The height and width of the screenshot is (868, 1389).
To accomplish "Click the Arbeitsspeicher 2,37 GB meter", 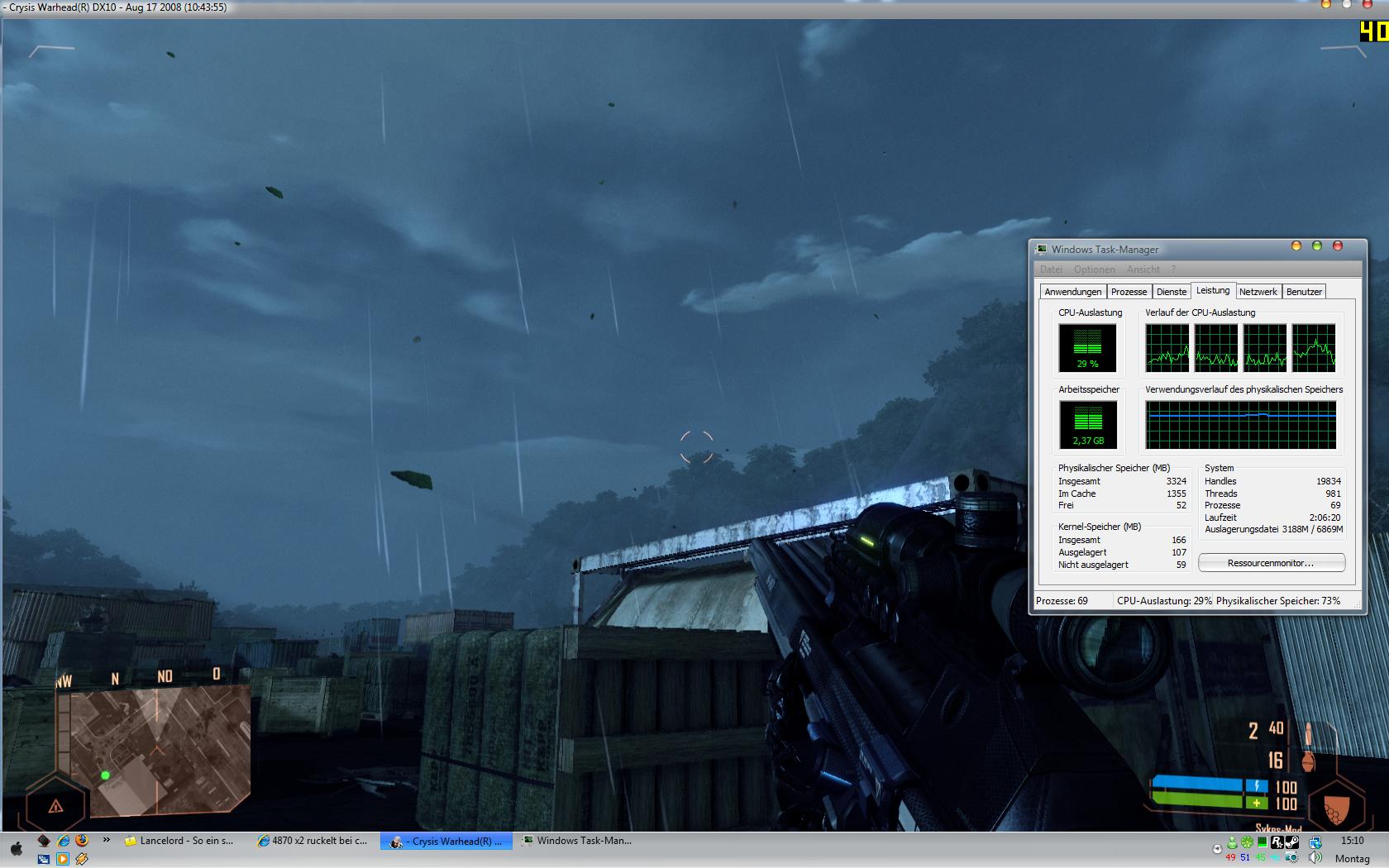I will pyautogui.click(x=1087, y=425).
